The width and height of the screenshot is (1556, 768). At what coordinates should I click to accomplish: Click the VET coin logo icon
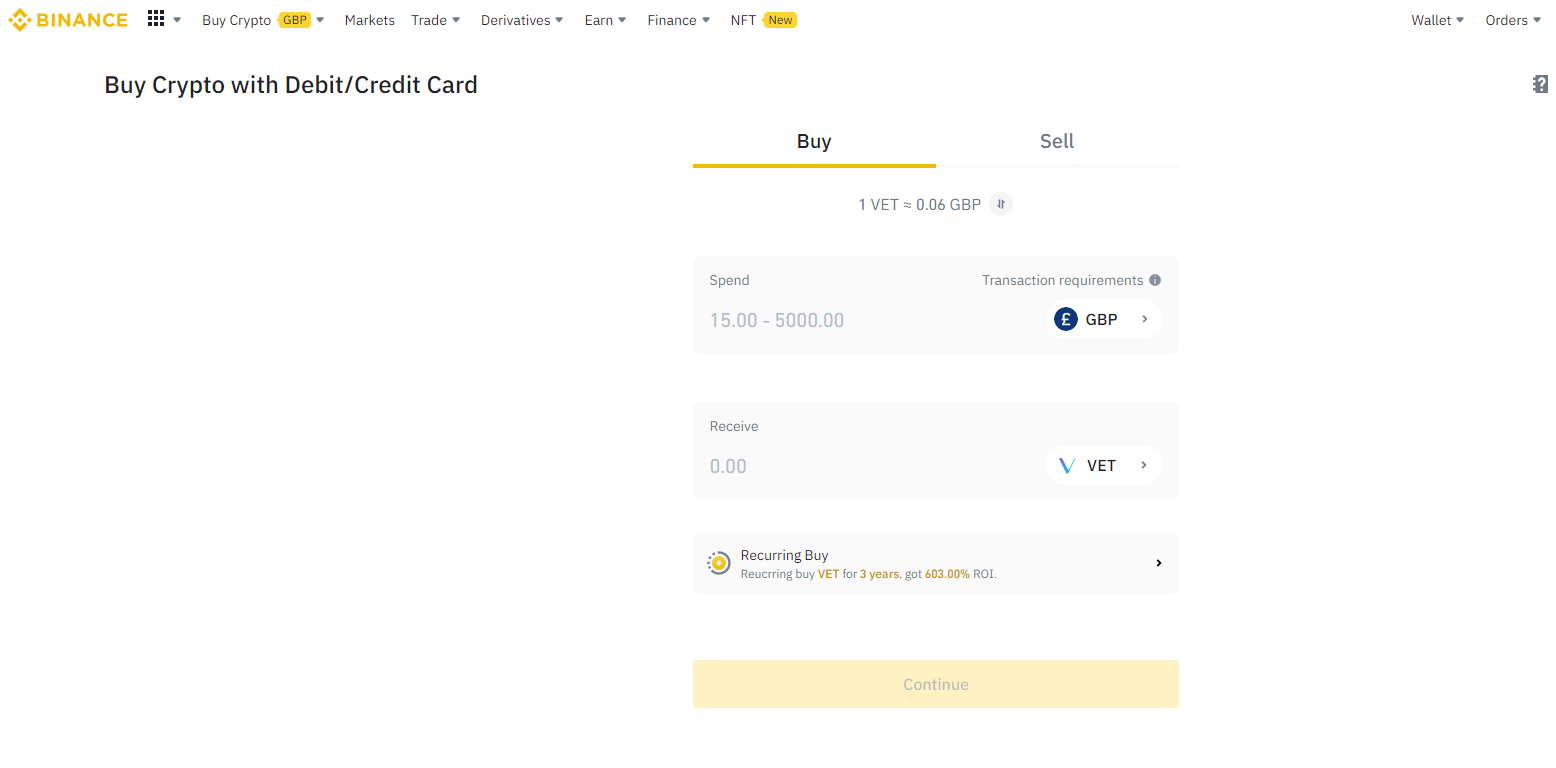tap(1067, 465)
